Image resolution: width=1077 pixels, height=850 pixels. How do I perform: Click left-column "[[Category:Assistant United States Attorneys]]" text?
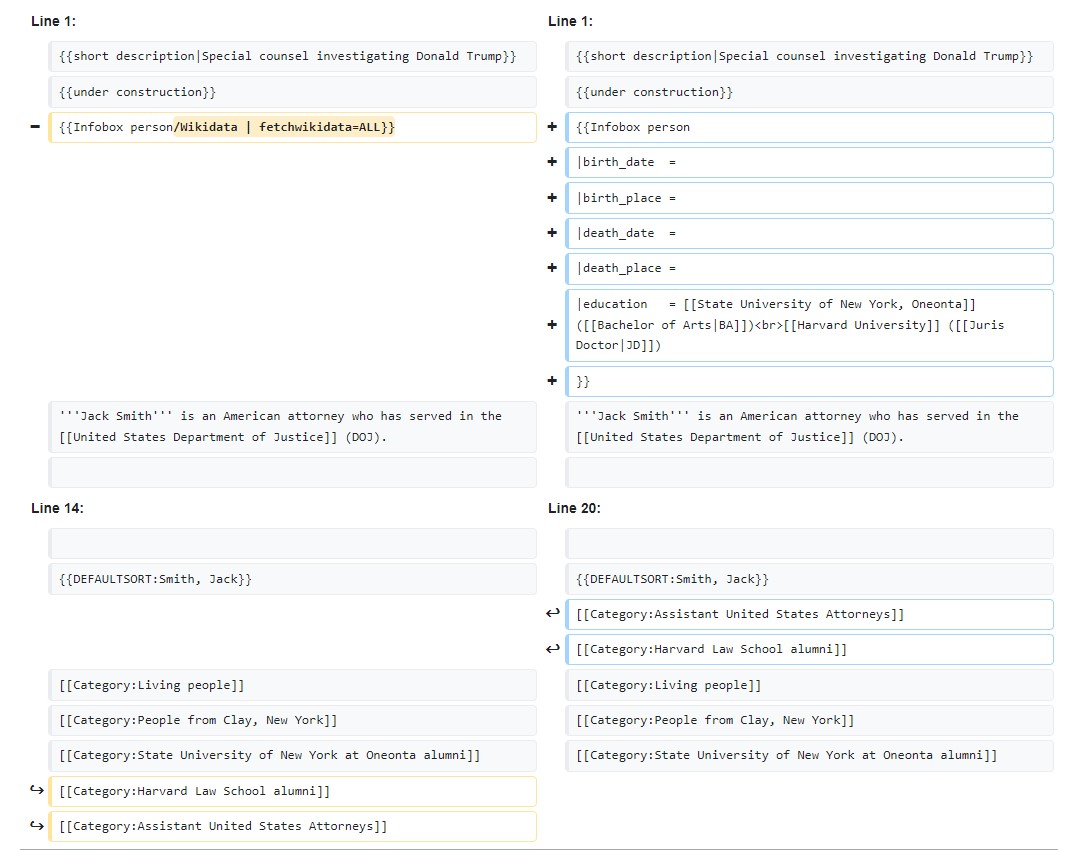pyautogui.click(x=223, y=826)
